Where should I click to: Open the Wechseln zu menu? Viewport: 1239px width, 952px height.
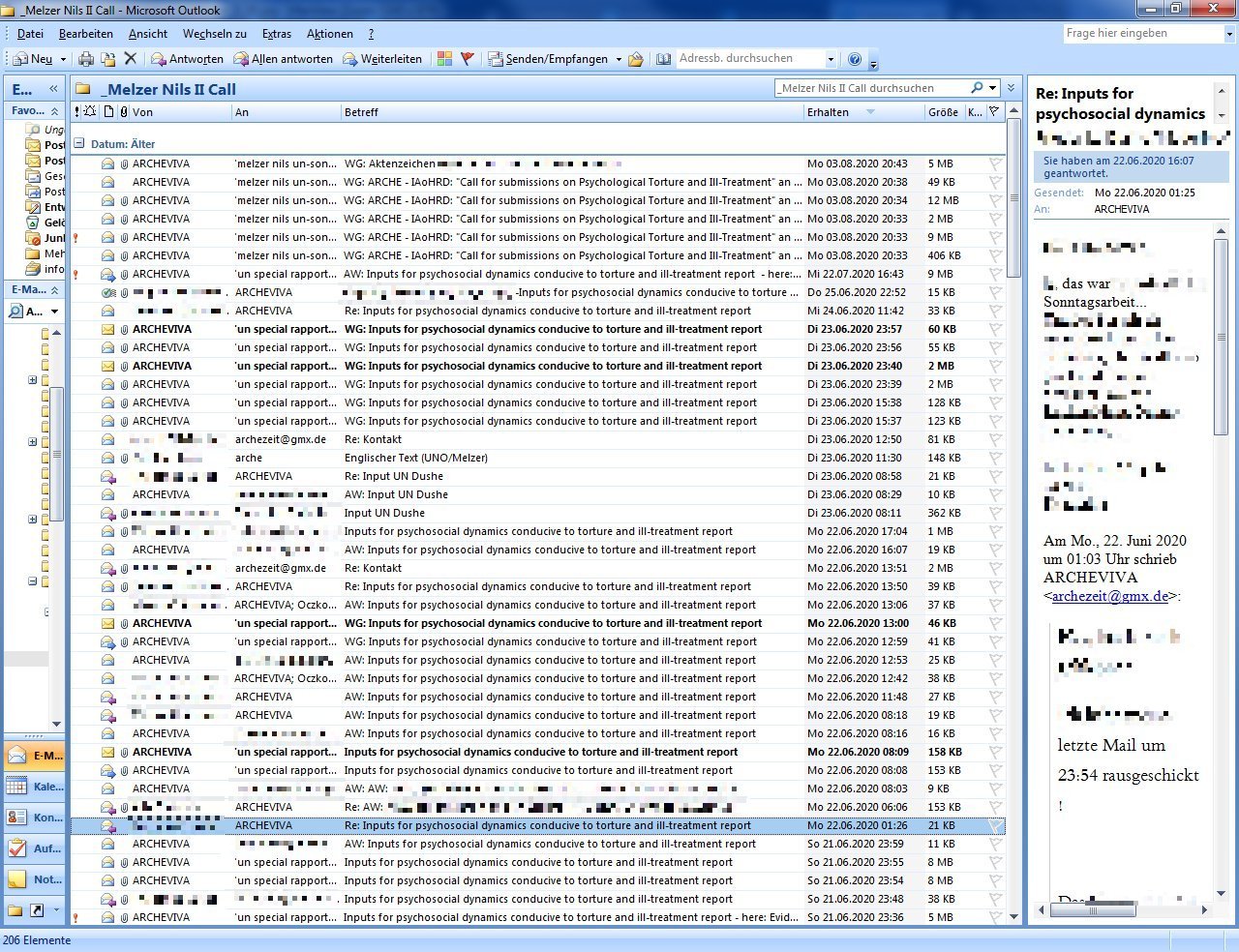tap(215, 34)
